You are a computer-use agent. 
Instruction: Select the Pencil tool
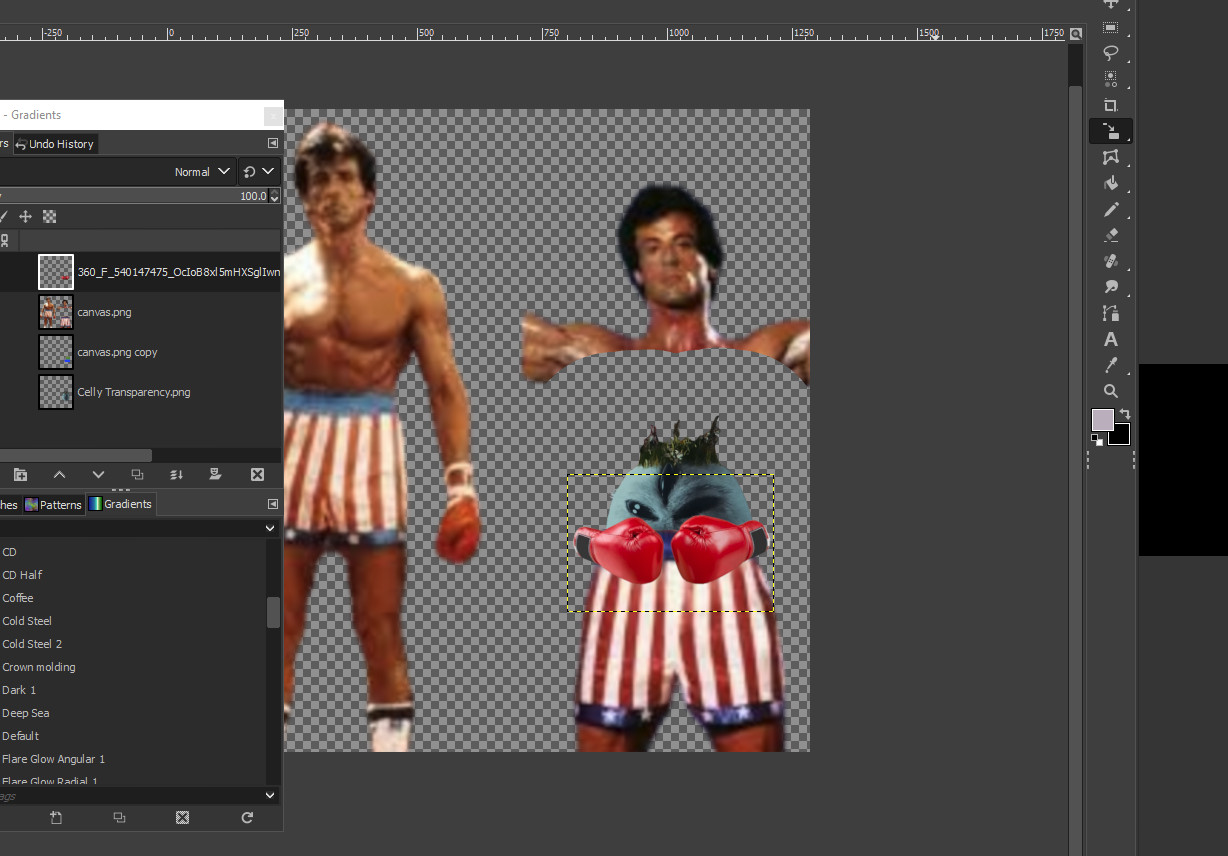coord(1110,209)
